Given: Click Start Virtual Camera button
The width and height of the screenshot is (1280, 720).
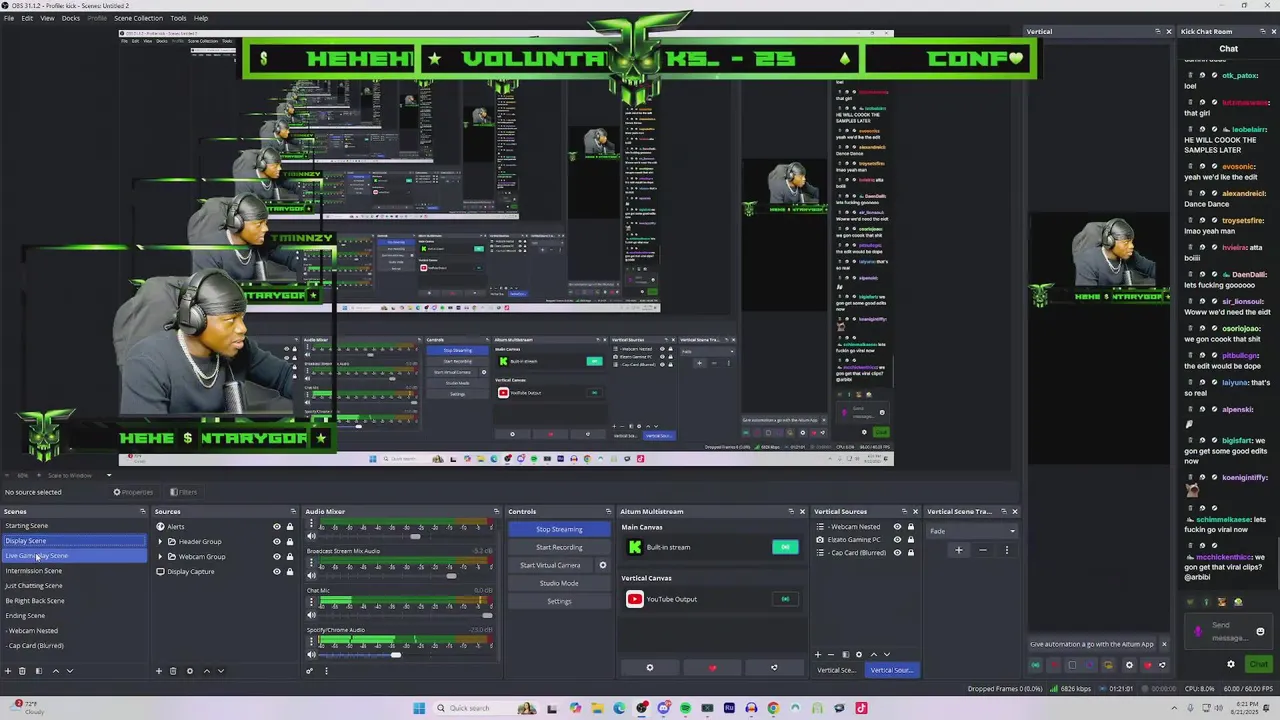Looking at the screenshot, I should 550,565.
